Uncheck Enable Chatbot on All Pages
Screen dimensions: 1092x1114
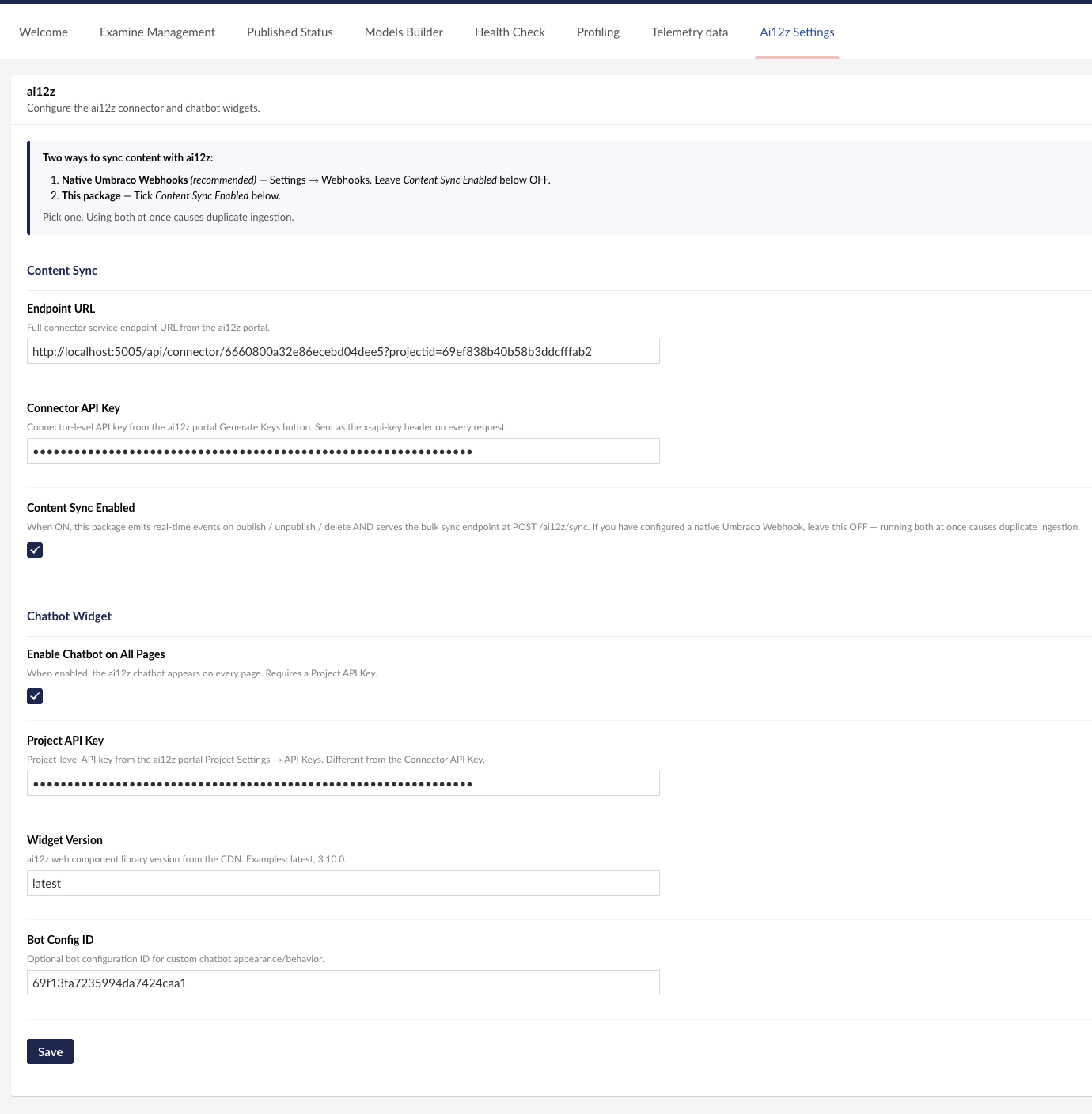click(x=35, y=696)
